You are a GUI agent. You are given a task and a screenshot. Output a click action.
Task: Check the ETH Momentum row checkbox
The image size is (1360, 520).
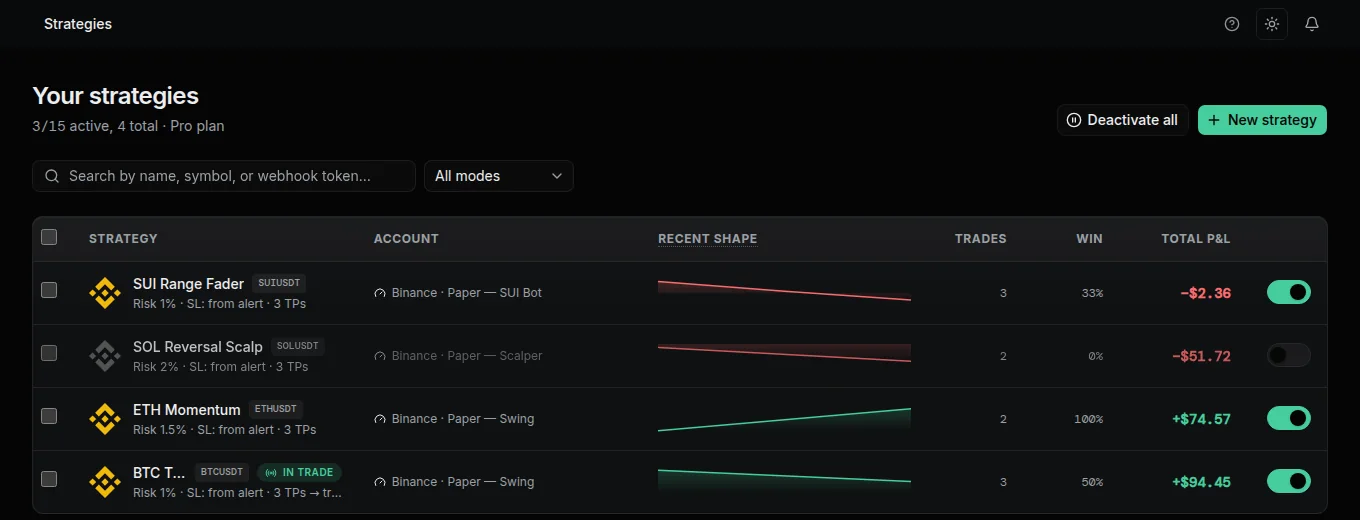[49, 416]
